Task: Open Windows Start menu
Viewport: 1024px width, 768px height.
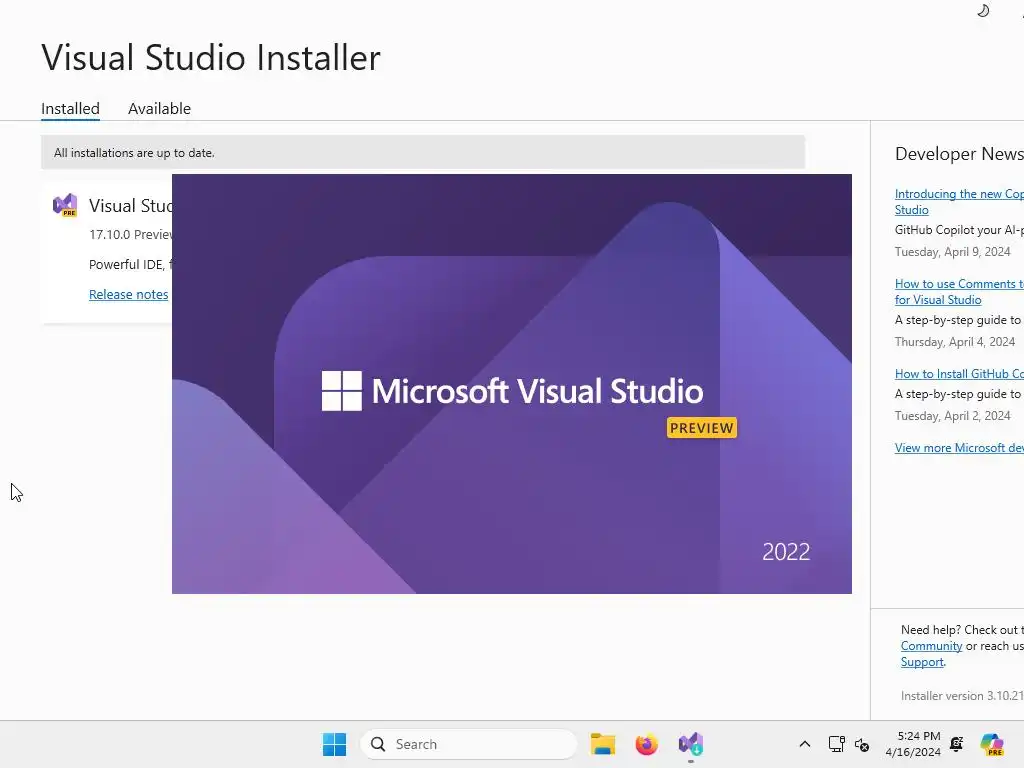Action: (x=334, y=744)
